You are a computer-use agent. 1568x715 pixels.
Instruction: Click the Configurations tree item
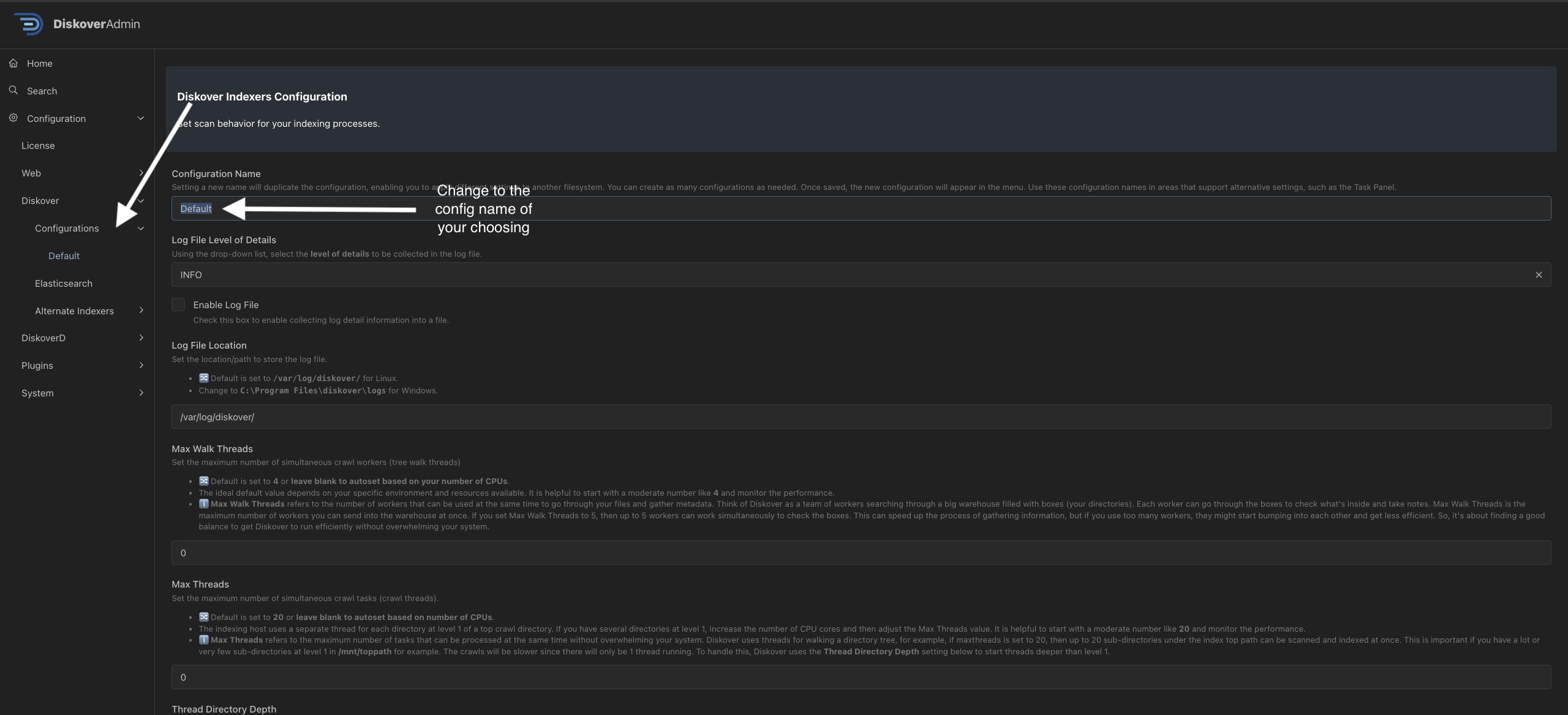coord(67,228)
